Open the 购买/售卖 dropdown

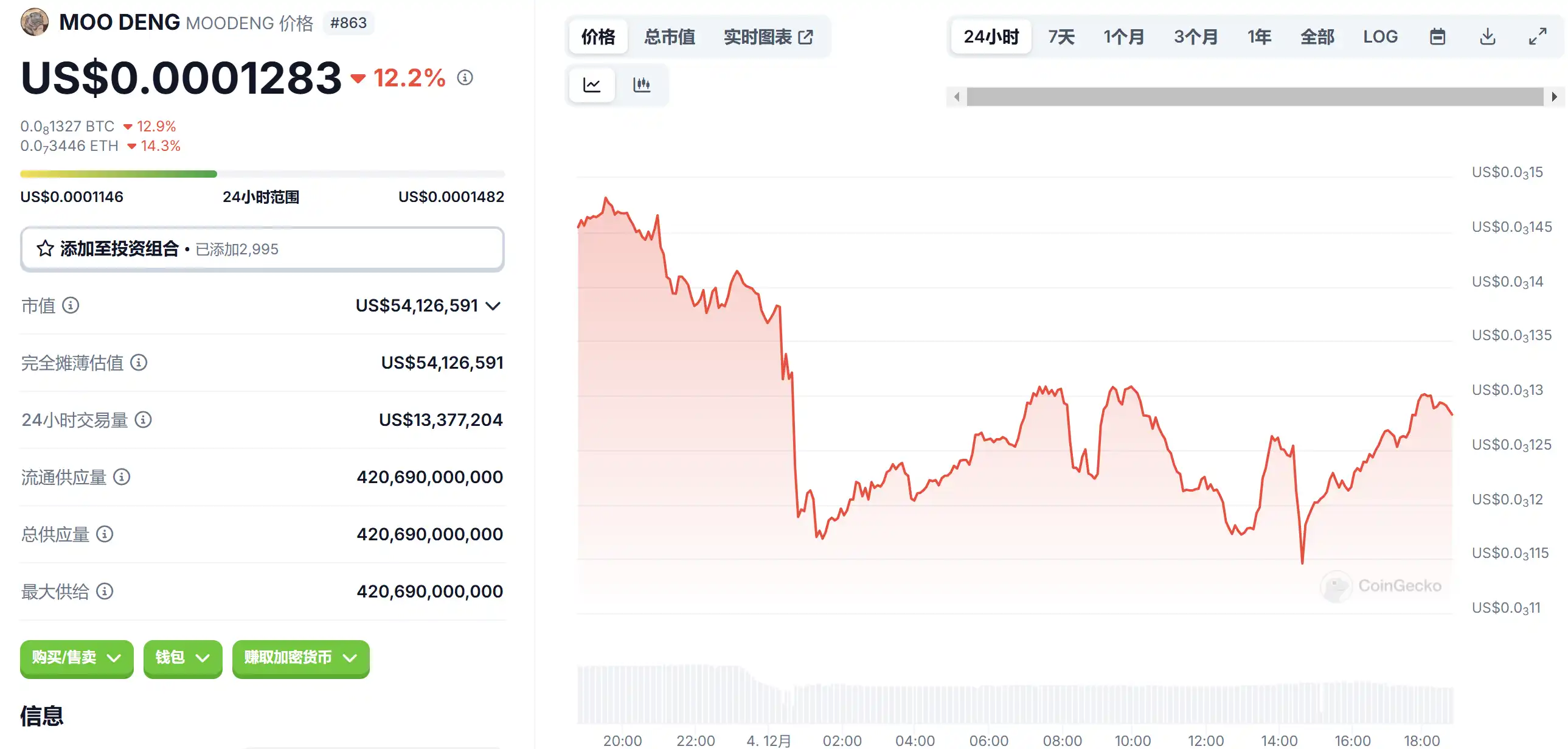[x=77, y=658]
